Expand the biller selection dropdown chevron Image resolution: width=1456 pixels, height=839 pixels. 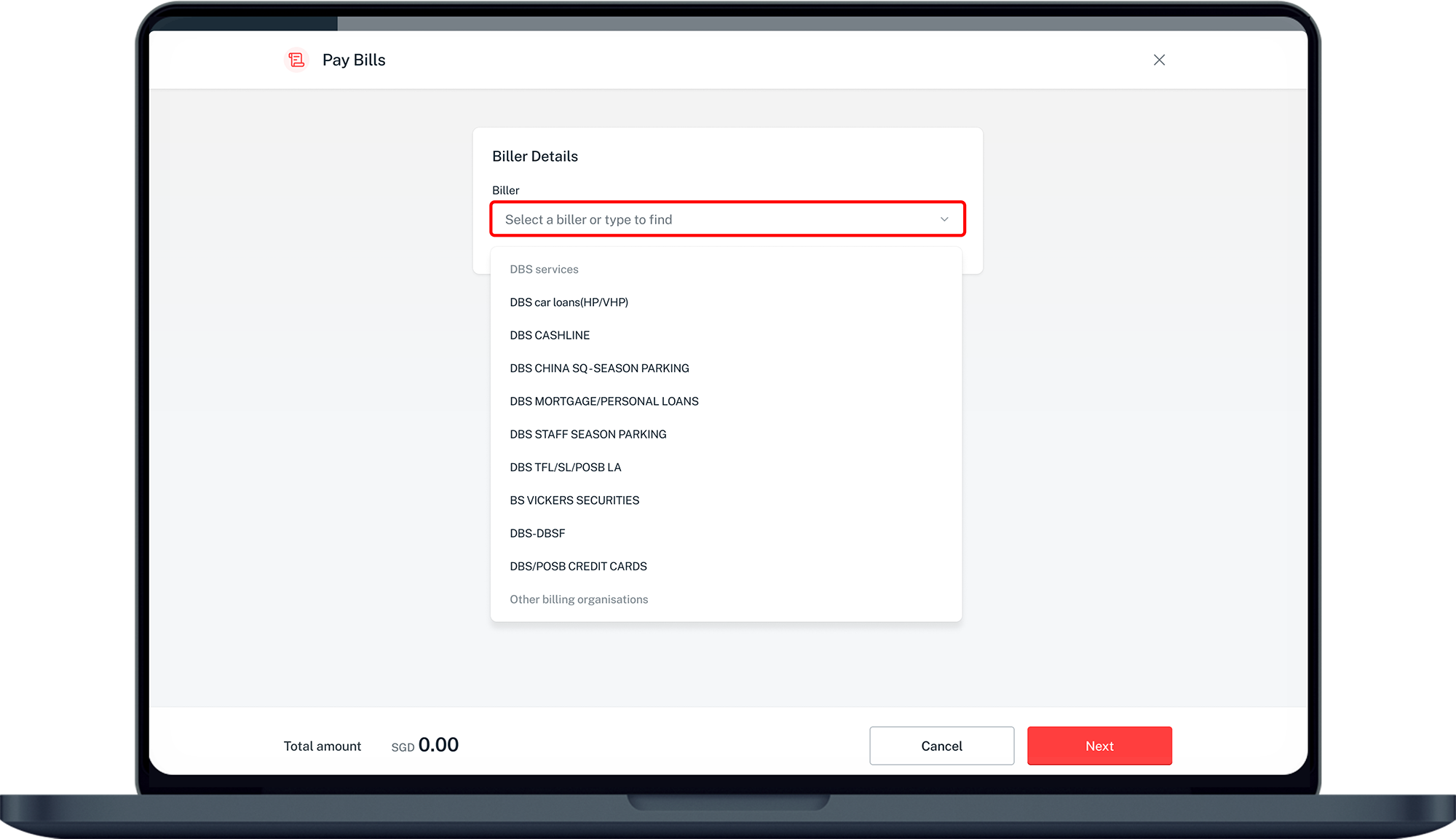point(943,218)
